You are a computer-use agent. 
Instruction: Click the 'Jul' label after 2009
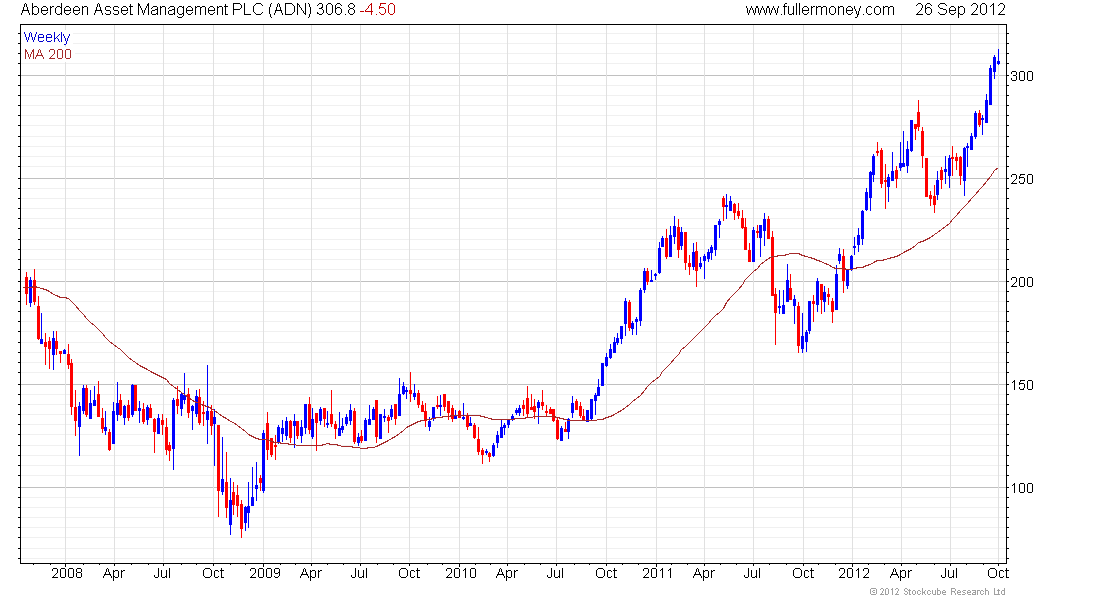[359, 573]
